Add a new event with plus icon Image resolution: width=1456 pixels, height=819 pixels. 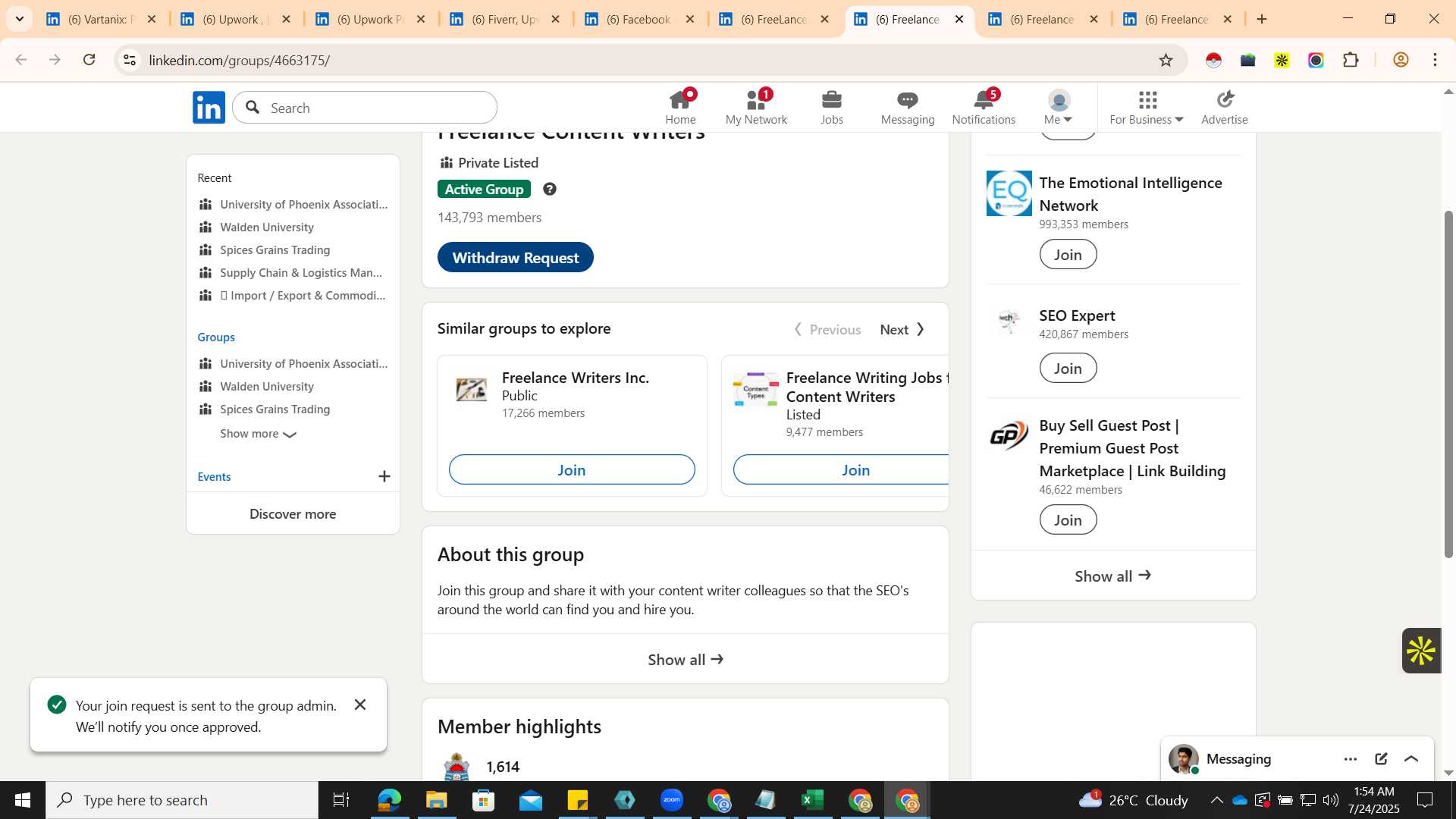[384, 476]
